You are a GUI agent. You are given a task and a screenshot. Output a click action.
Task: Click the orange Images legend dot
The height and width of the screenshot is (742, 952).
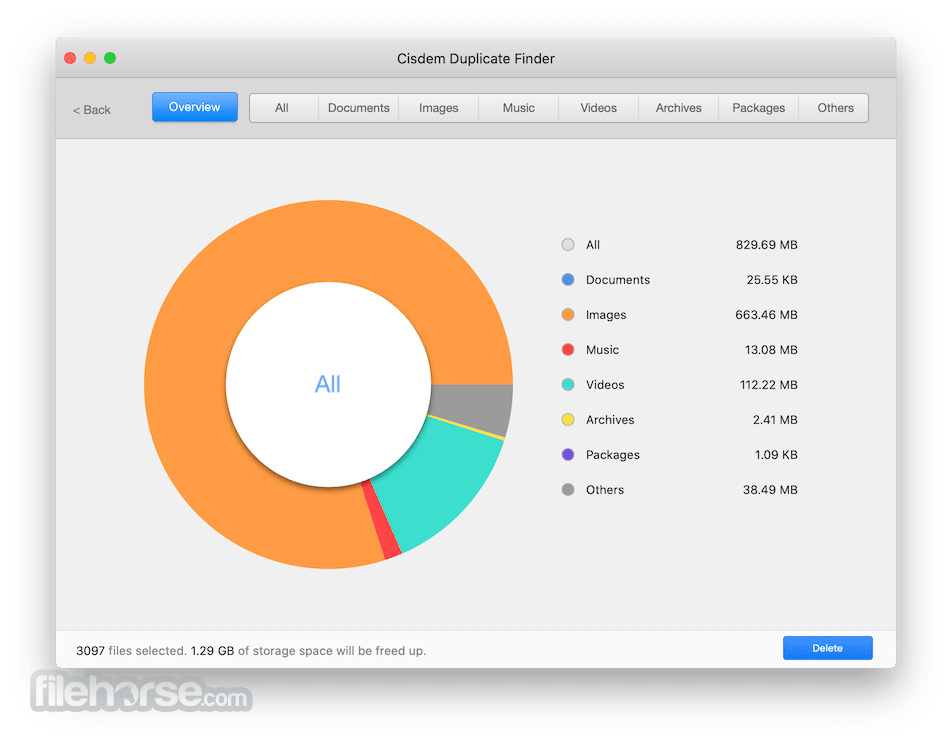(568, 315)
